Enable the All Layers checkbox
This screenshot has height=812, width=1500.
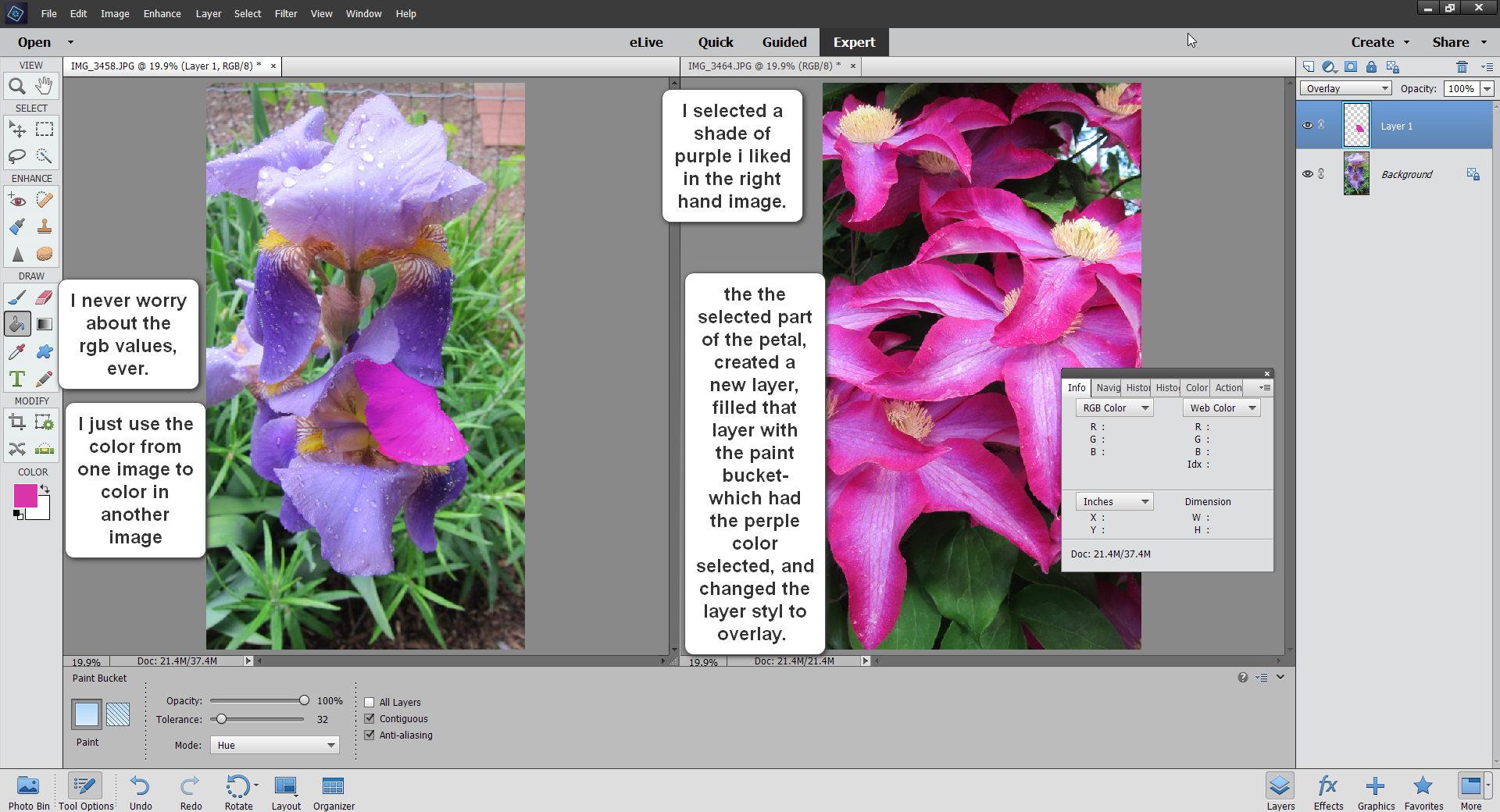(x=369, y=702)
